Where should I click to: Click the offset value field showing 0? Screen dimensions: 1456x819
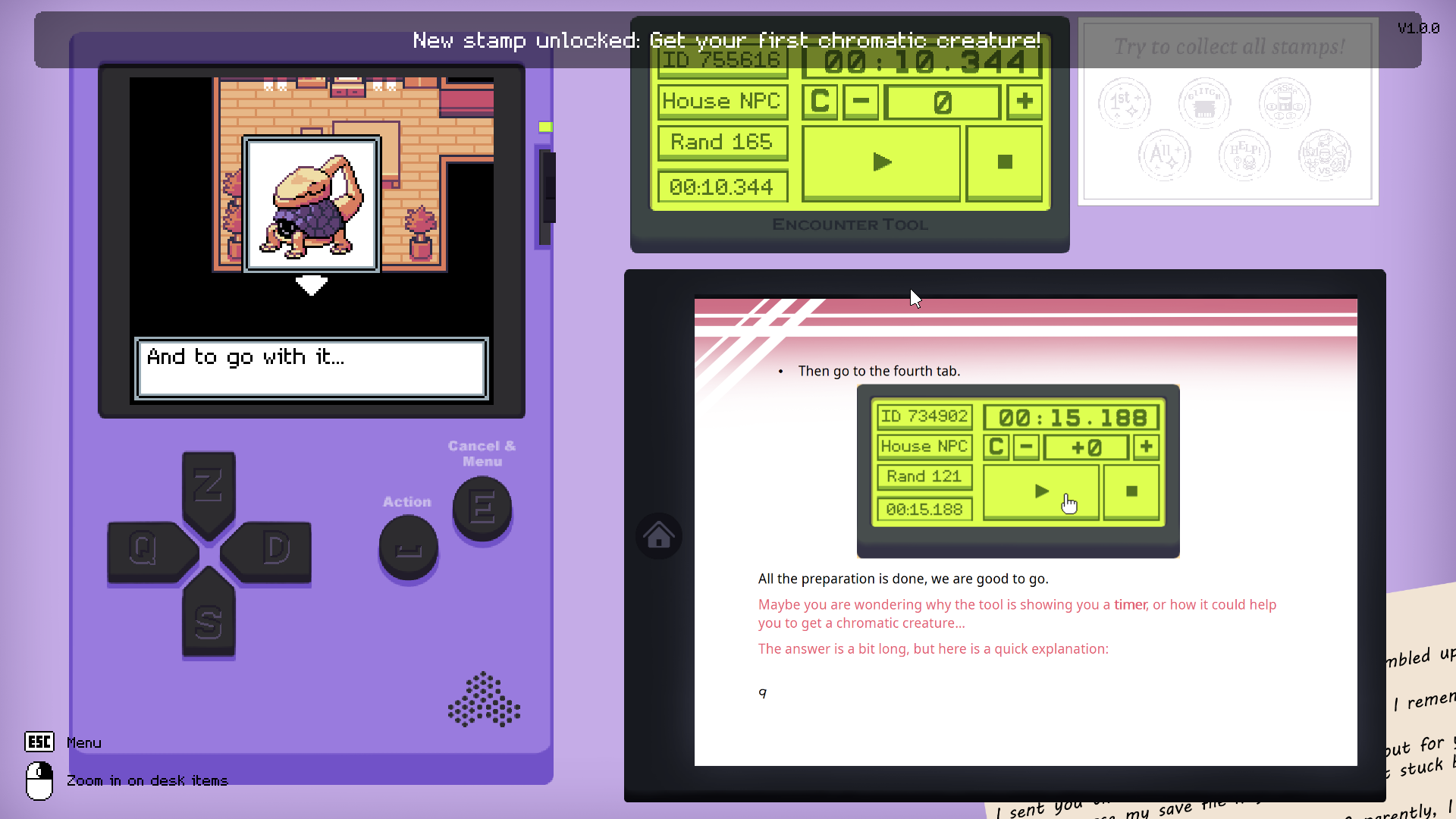click(942, 102)
